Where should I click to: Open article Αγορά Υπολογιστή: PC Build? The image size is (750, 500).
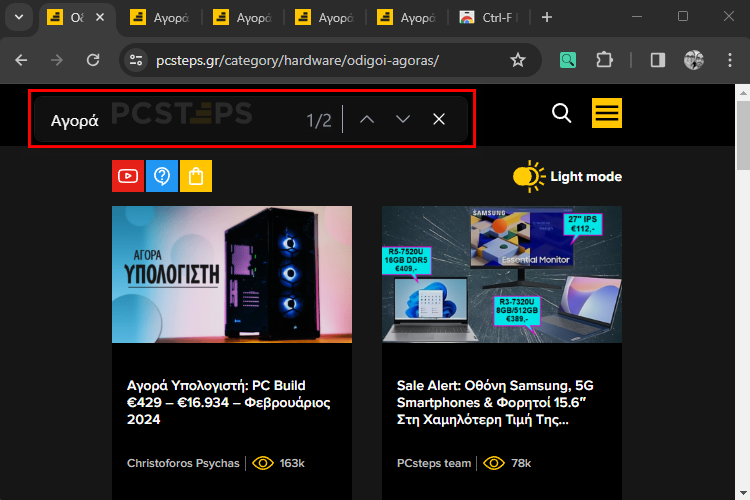coord(229,402)
